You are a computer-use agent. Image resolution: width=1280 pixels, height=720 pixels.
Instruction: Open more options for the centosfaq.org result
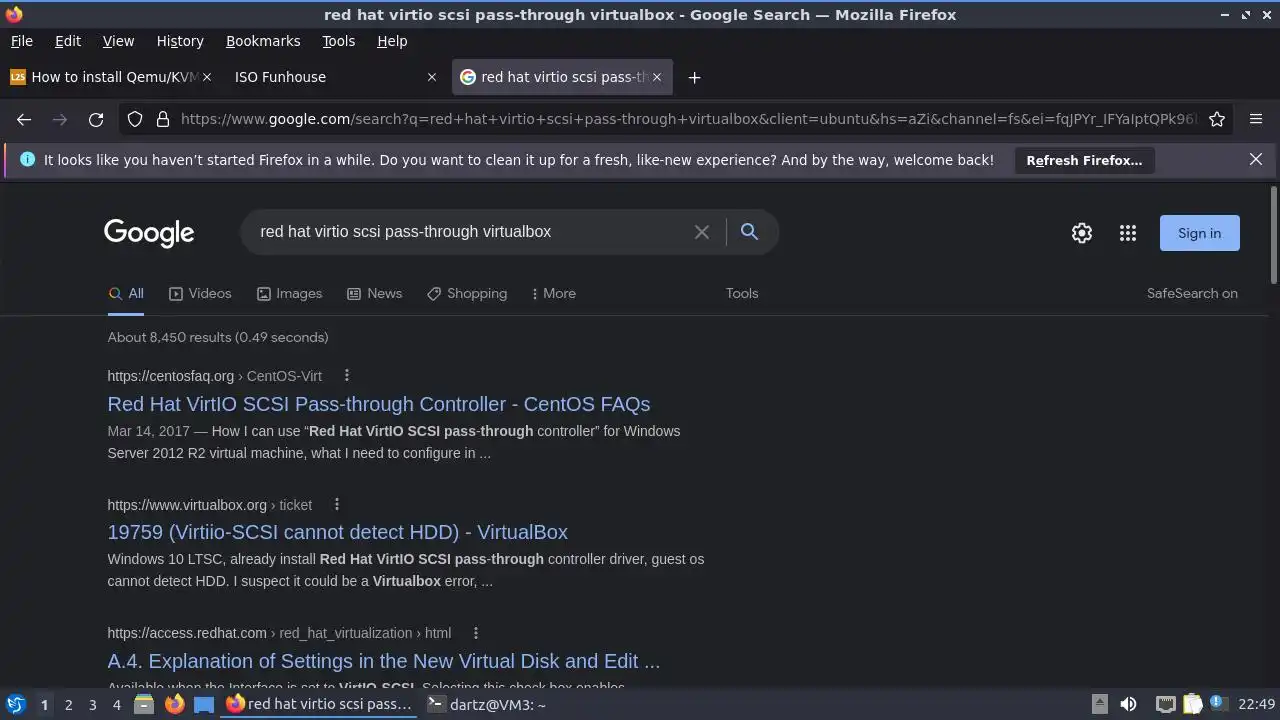point(347,376)
